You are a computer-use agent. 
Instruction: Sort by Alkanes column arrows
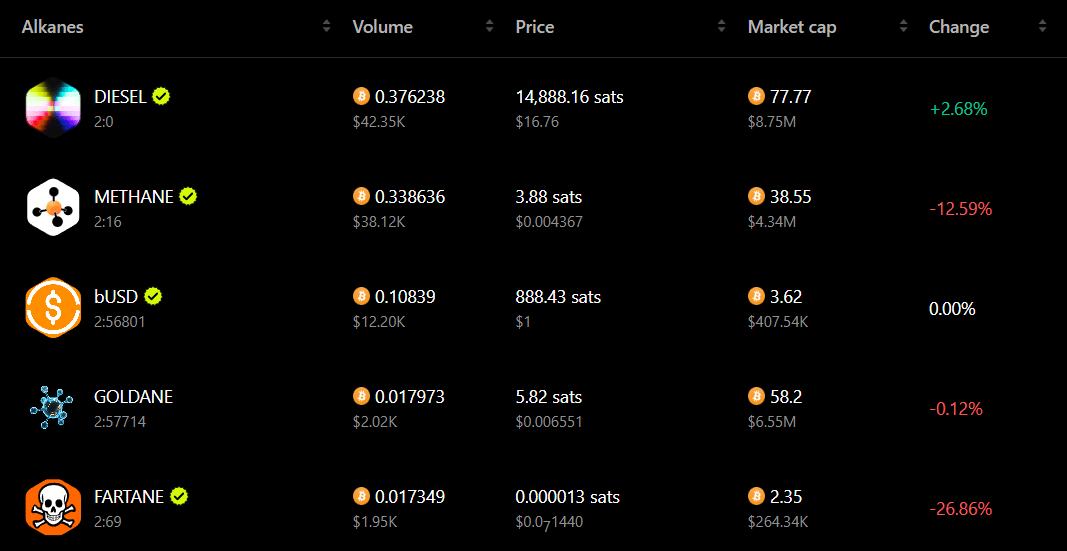327,27
